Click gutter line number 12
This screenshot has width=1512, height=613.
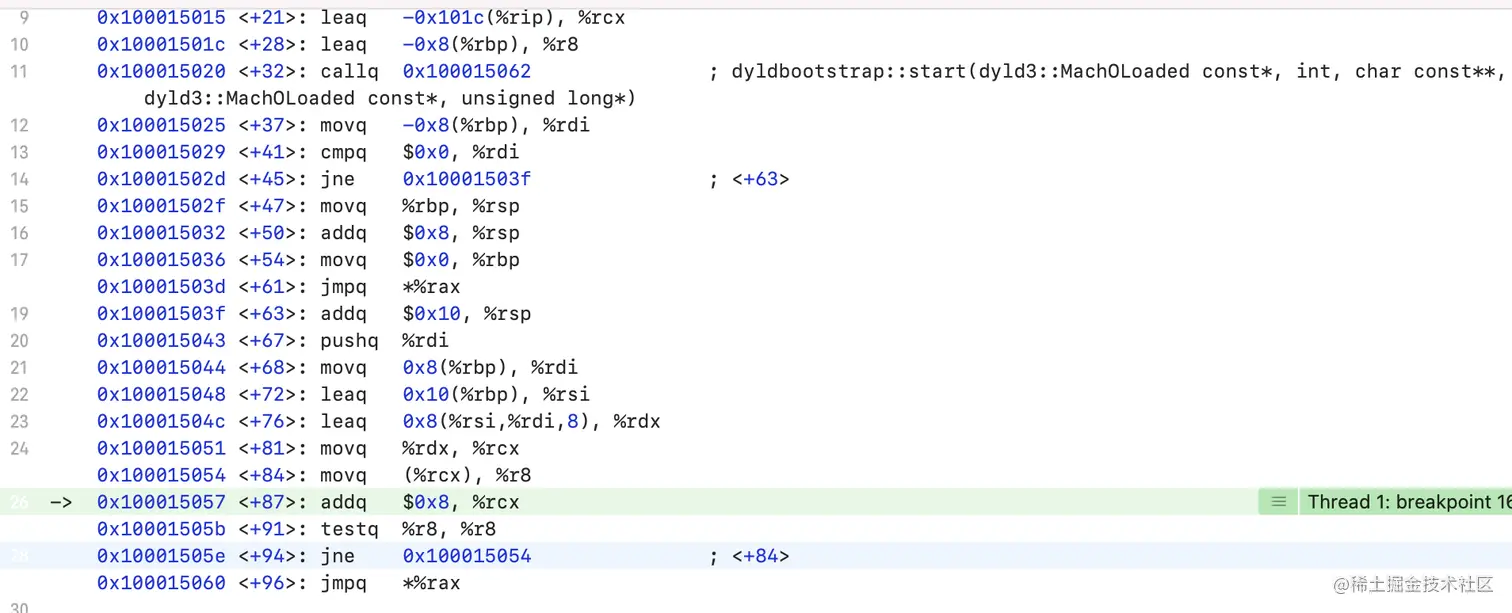coord(19,126)
